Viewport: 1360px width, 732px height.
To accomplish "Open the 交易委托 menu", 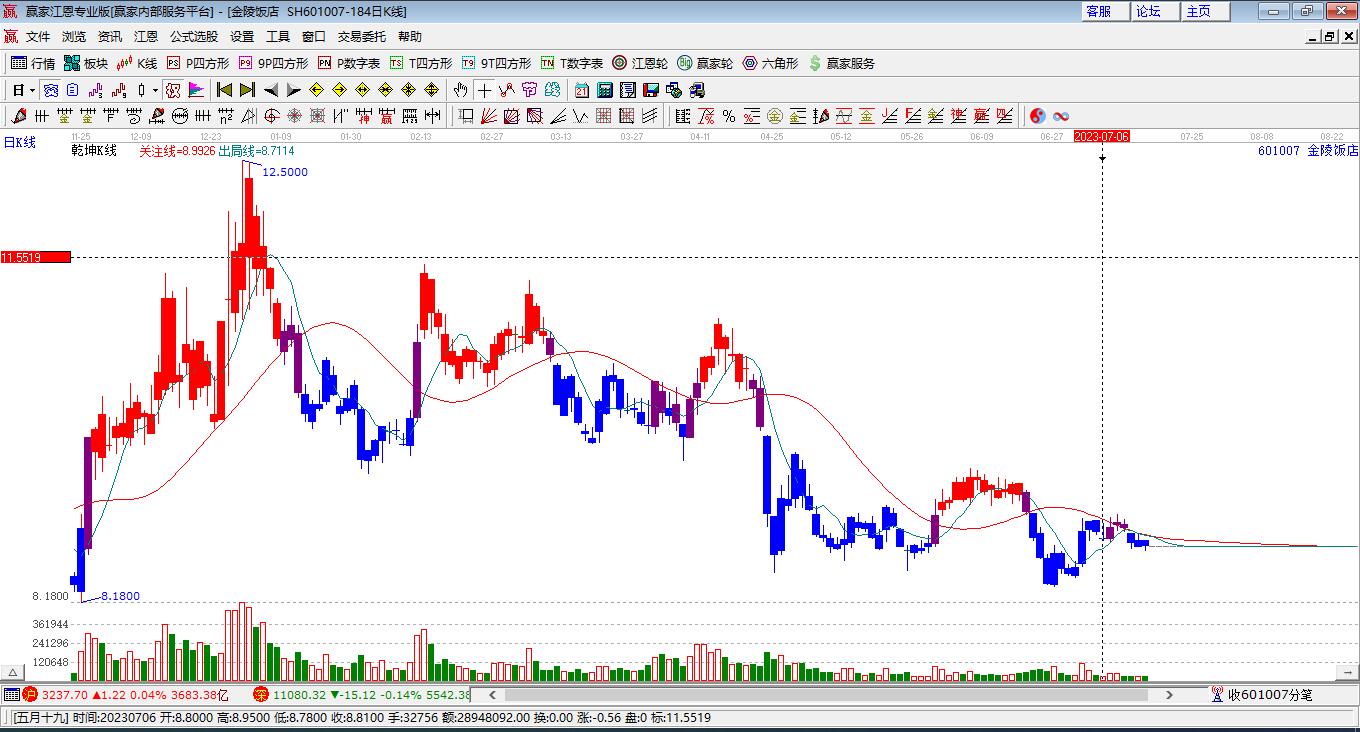I will click(361, 37).
